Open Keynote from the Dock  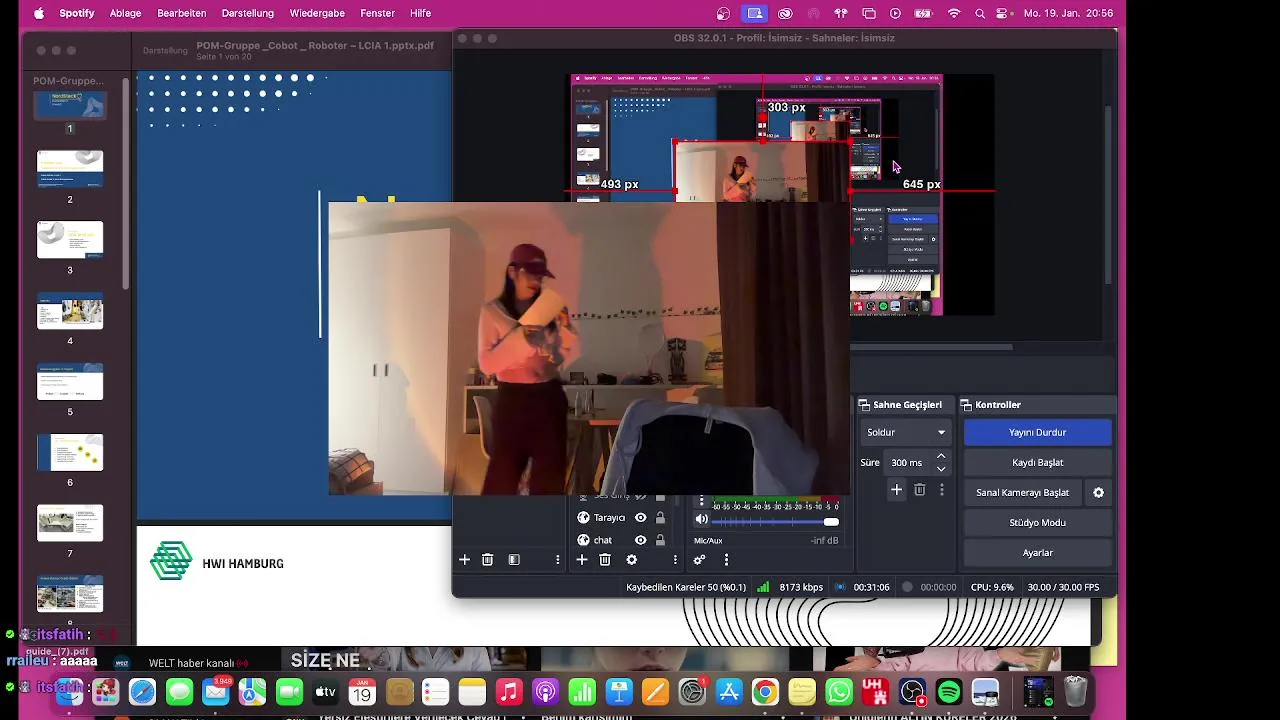click(619, 691)
